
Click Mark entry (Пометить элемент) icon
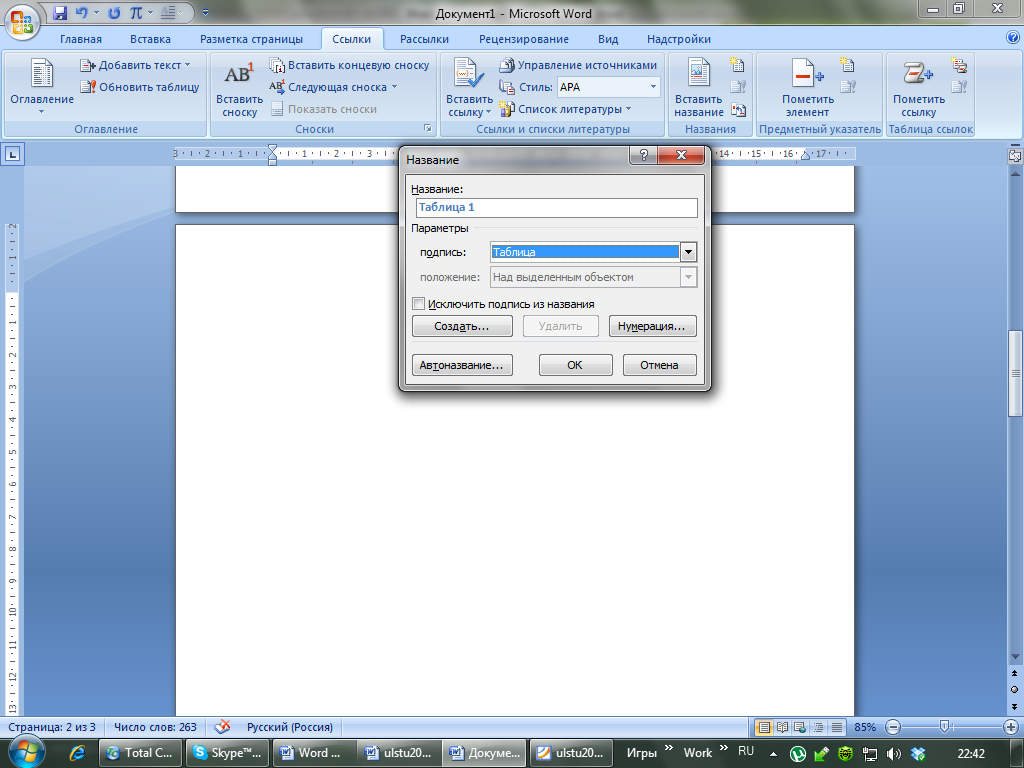click(807, 87)
